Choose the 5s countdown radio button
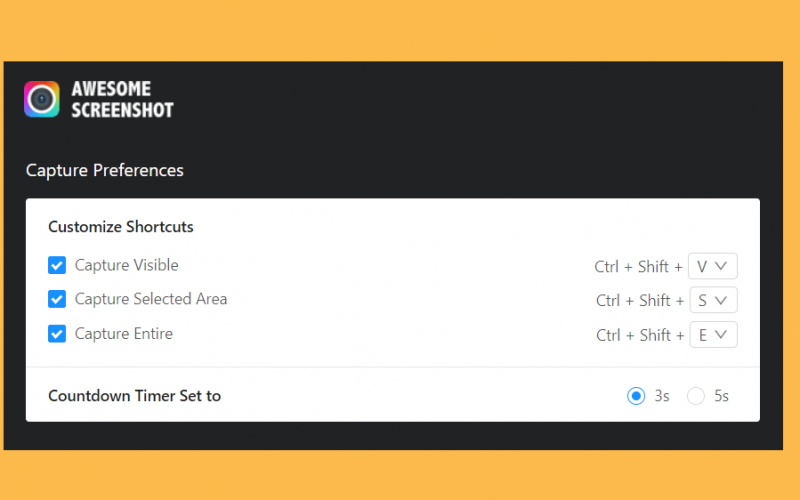The image size is (800, 500). [695, 396]
